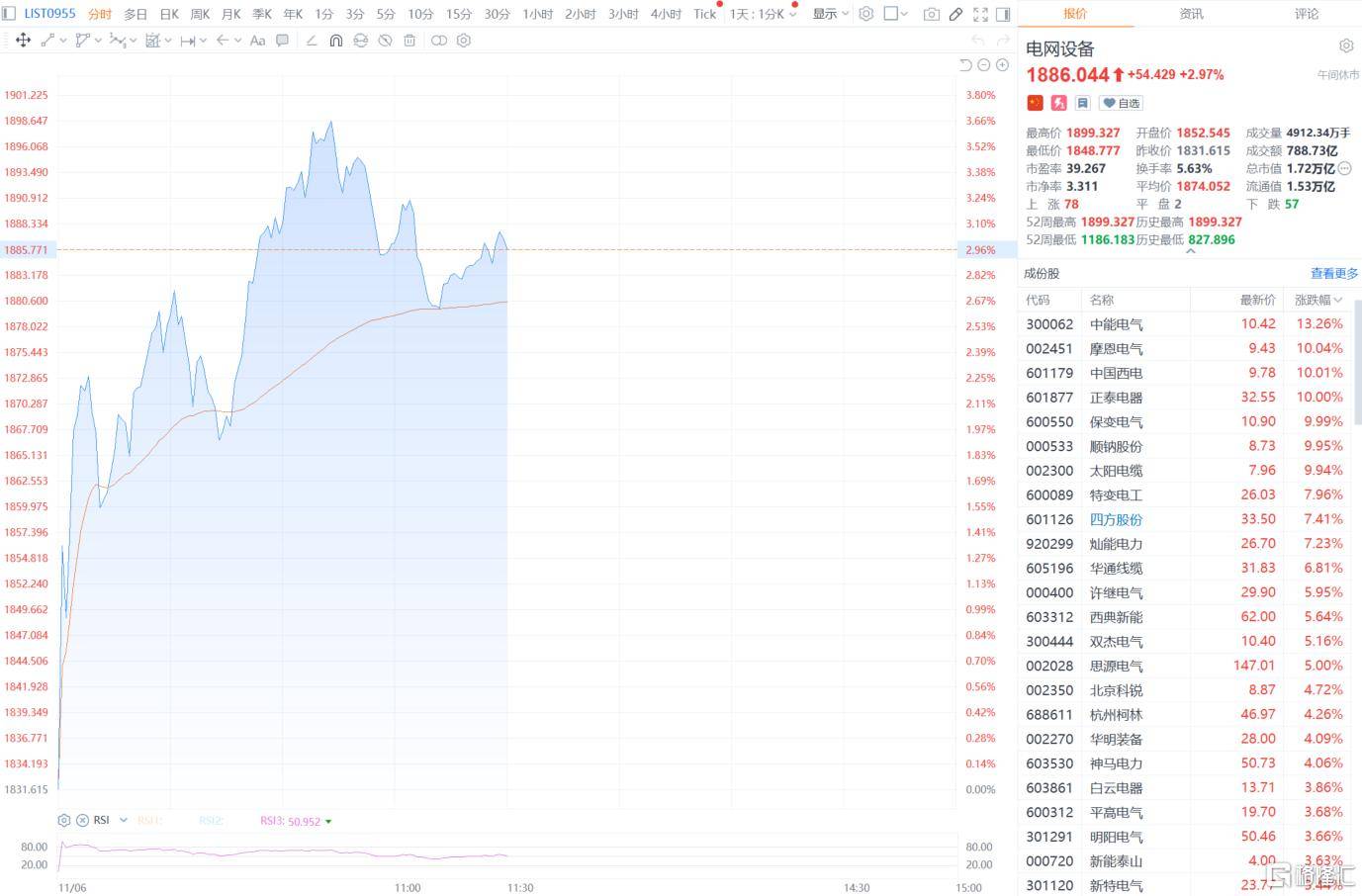Add 电网设备 to 自选 watchlist
Image resolution: width=1362 pixels, height=896 pixels.
click(x=1122, y=103)
